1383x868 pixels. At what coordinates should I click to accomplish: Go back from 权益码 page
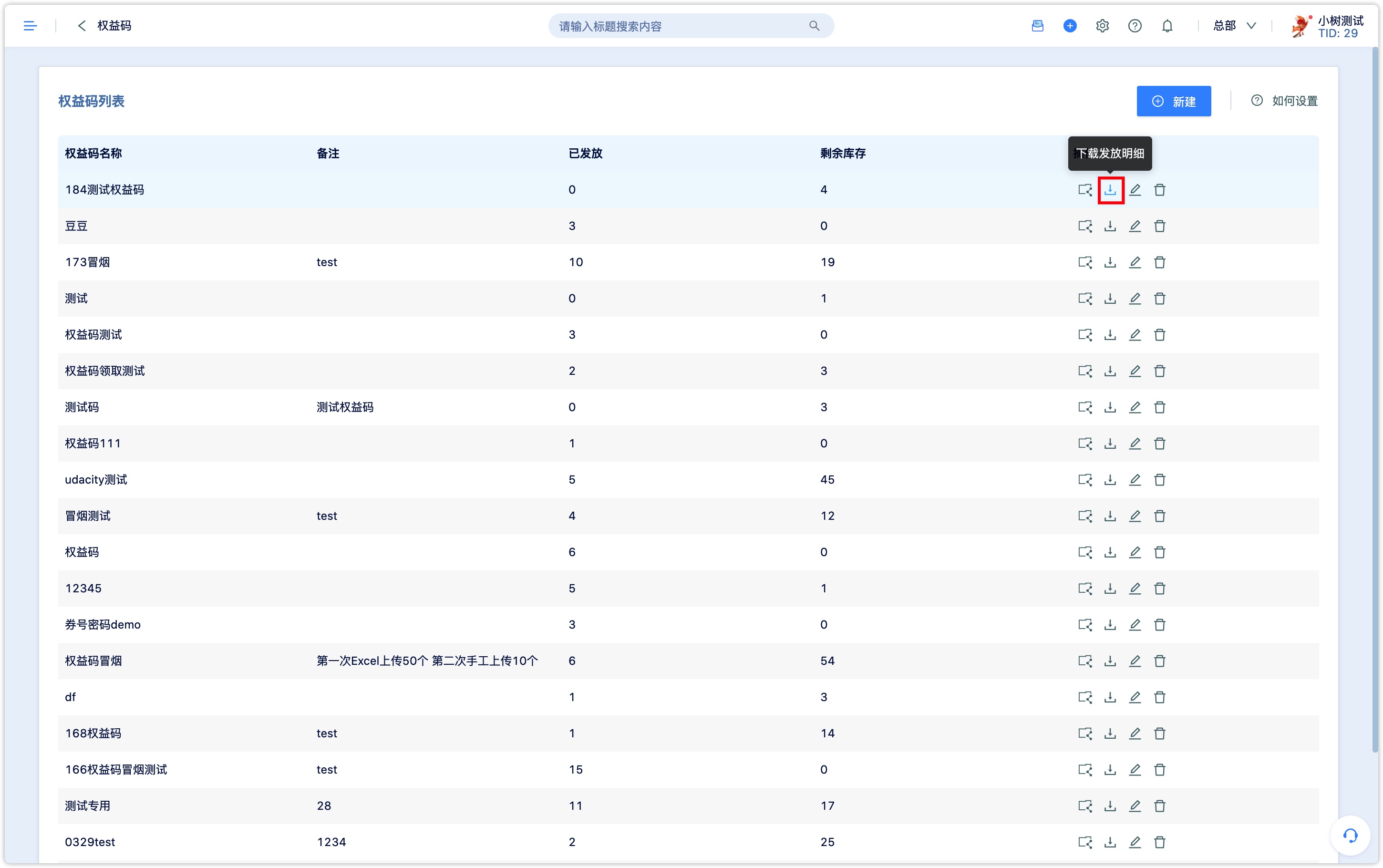coord(82,26)
